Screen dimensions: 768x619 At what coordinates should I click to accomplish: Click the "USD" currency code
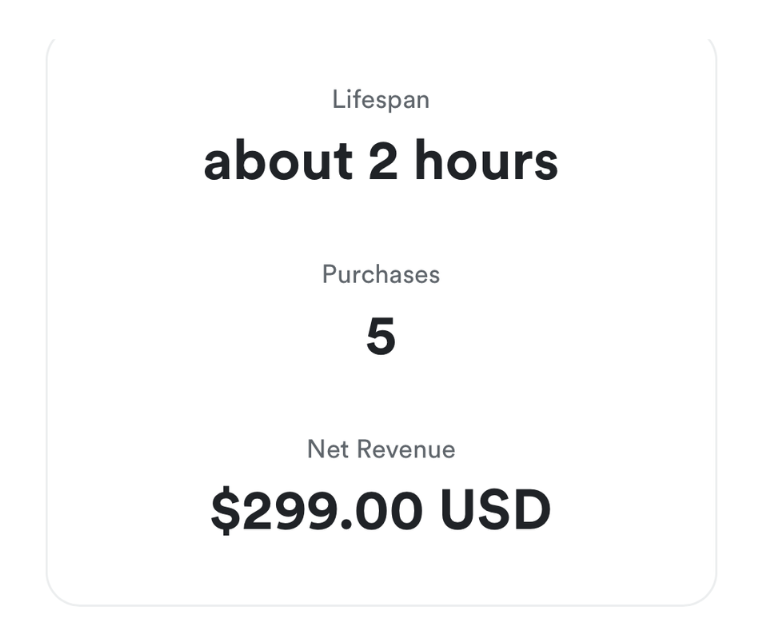pos(495,511)
